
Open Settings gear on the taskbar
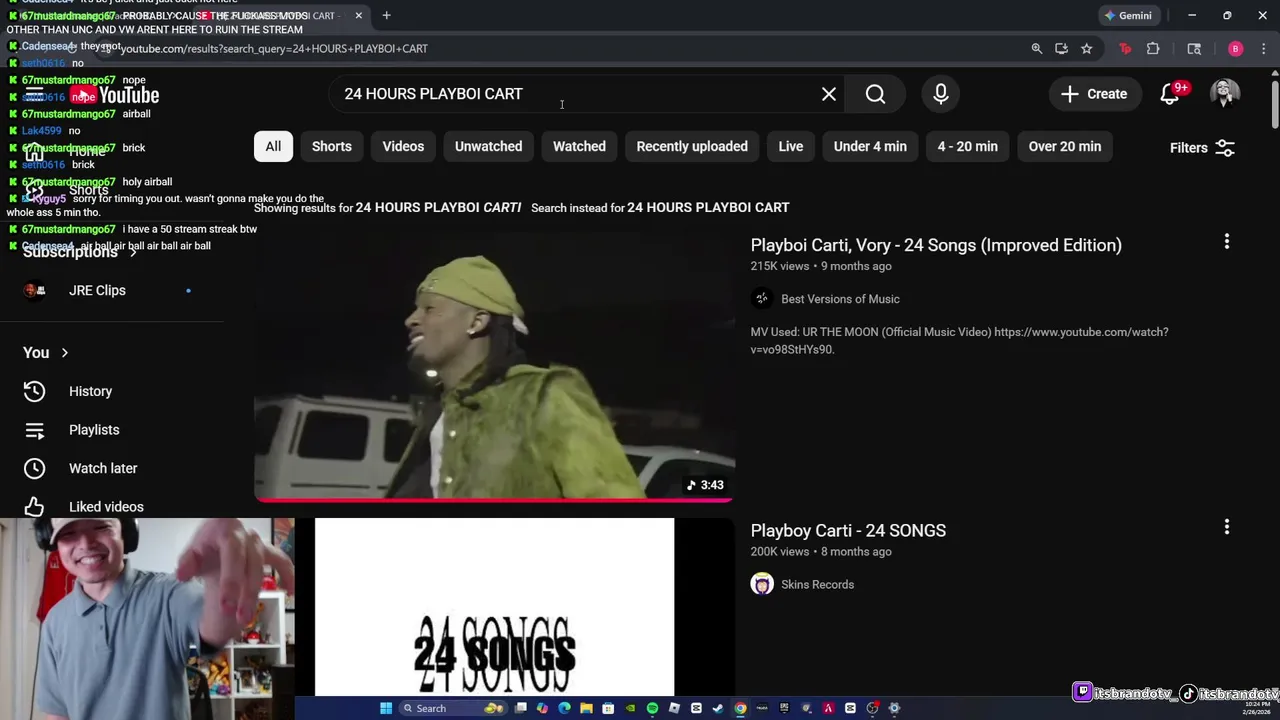[894, 708]
